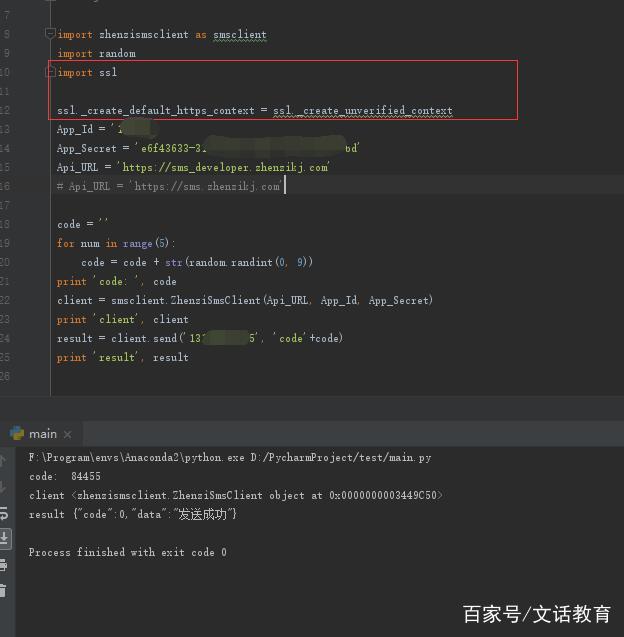Click the client.send call line
Screen dimensions: 624x637
(x=200, y=338)
